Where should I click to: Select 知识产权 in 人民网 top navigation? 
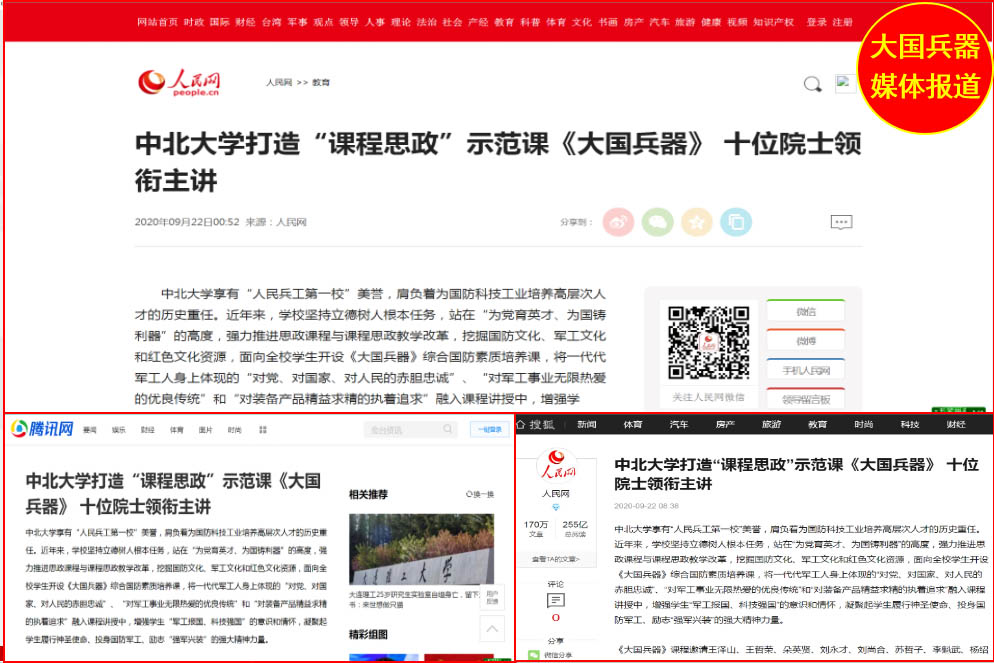(x=773, y=22)
